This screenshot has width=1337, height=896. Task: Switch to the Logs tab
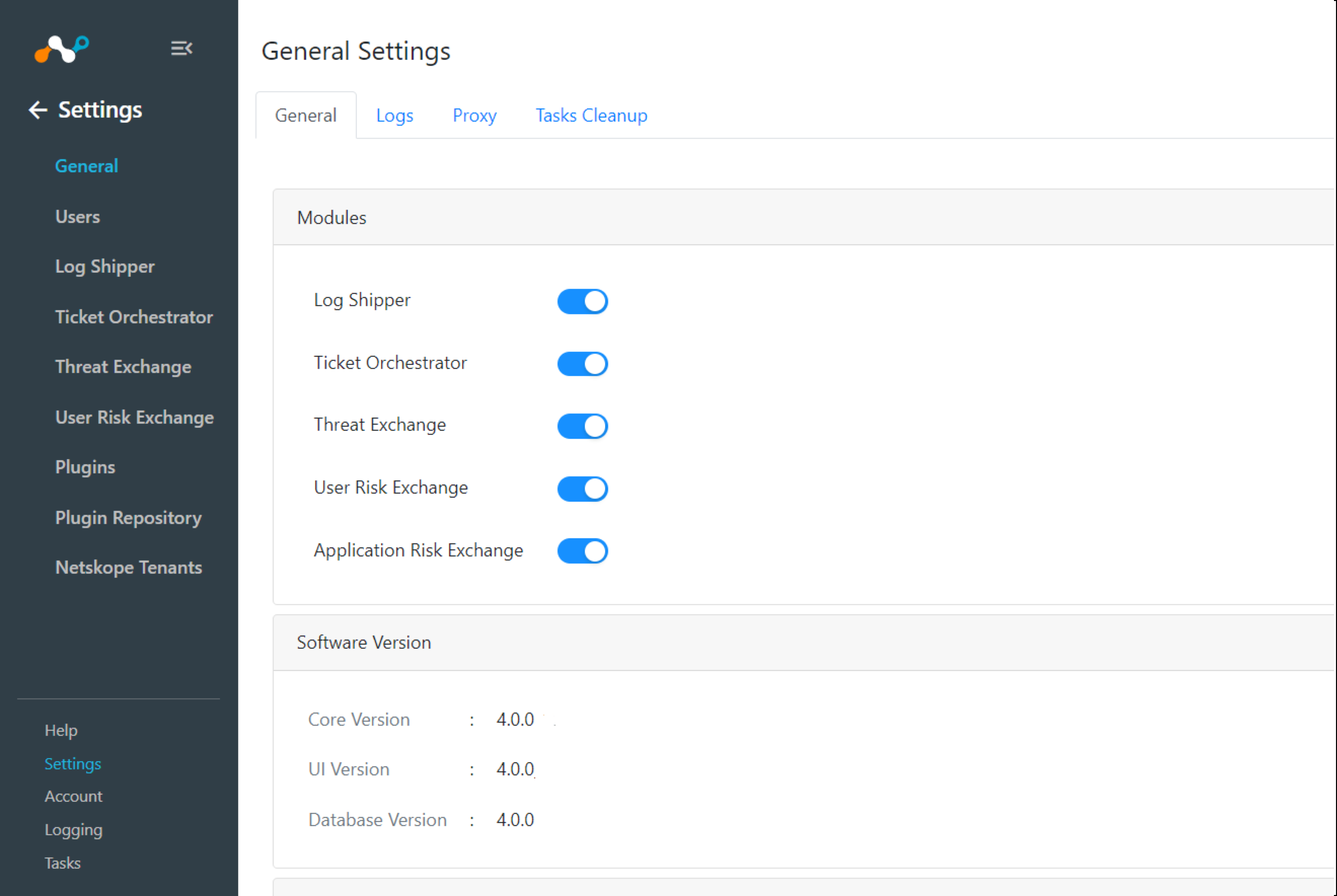click(394, 116)
